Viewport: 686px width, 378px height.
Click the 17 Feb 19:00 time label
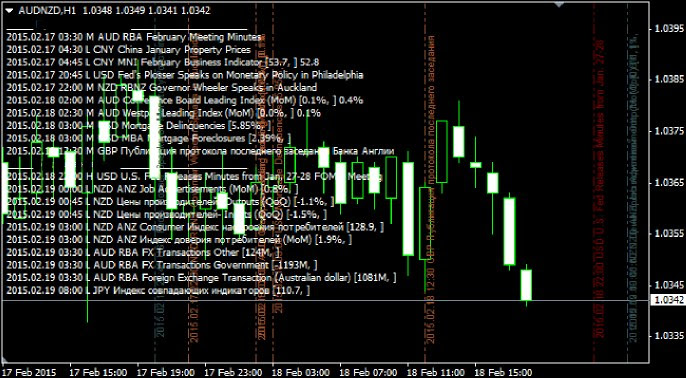click(166, 372)
